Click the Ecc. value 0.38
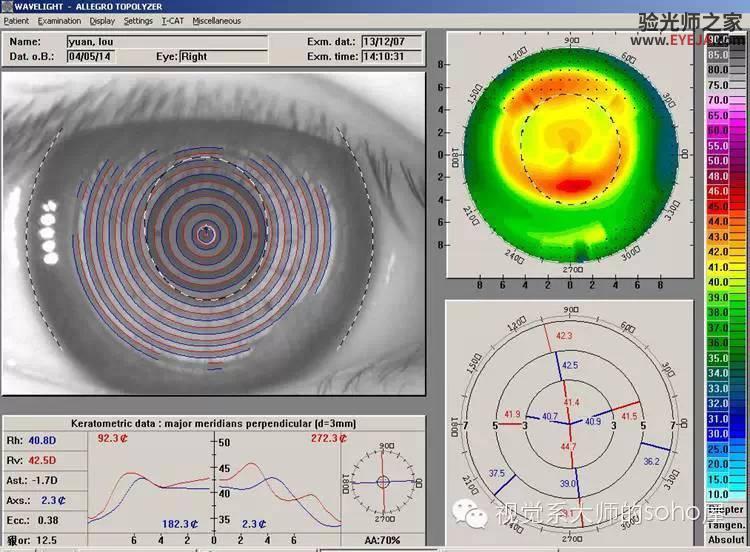Viewport: 750px width, 552px height. 47,520
